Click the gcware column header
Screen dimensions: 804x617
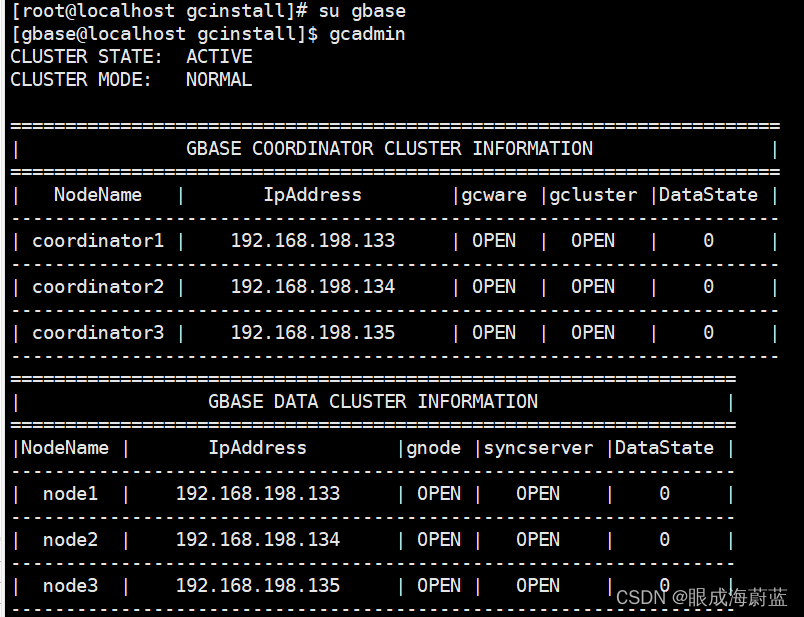pyautogui.click(x=494, y=195)
